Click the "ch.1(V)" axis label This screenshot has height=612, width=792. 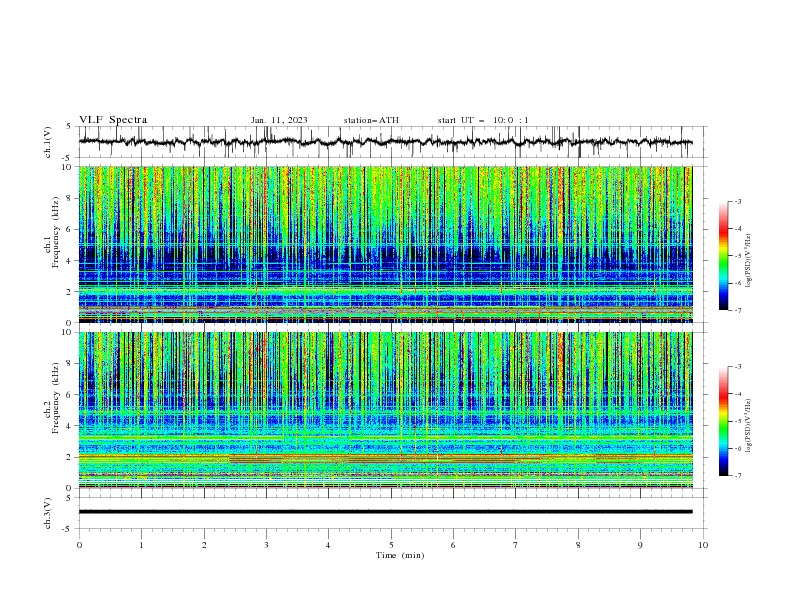click(x=48, y=142)
